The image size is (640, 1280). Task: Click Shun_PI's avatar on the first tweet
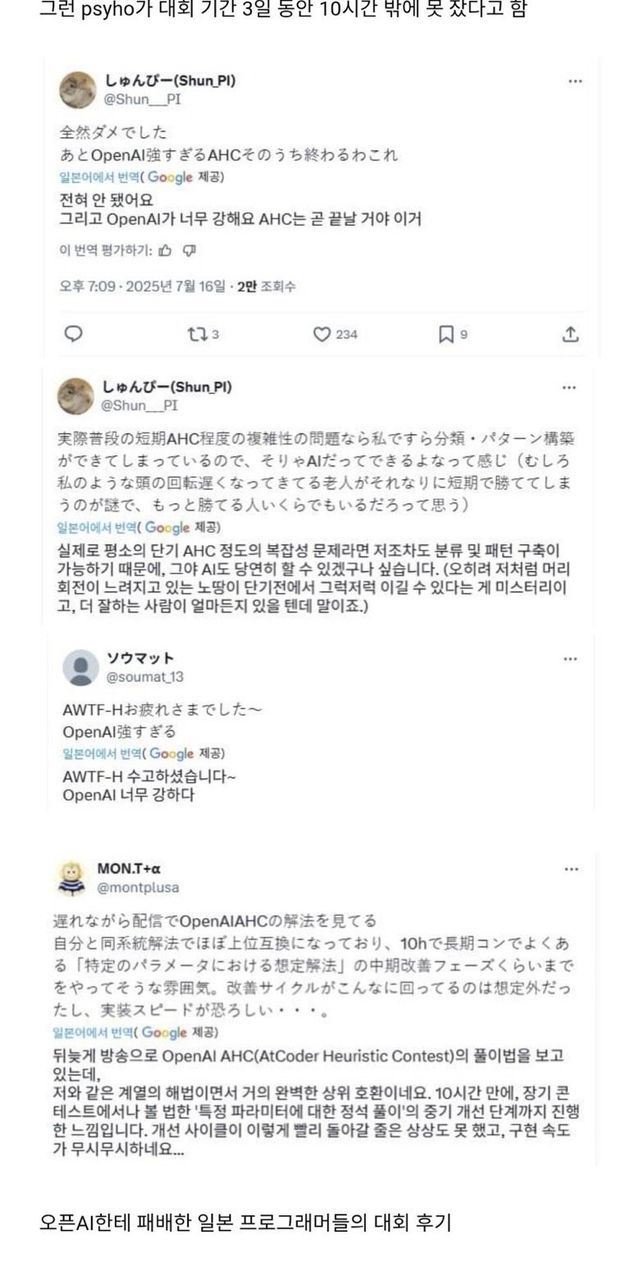[77, 90]
